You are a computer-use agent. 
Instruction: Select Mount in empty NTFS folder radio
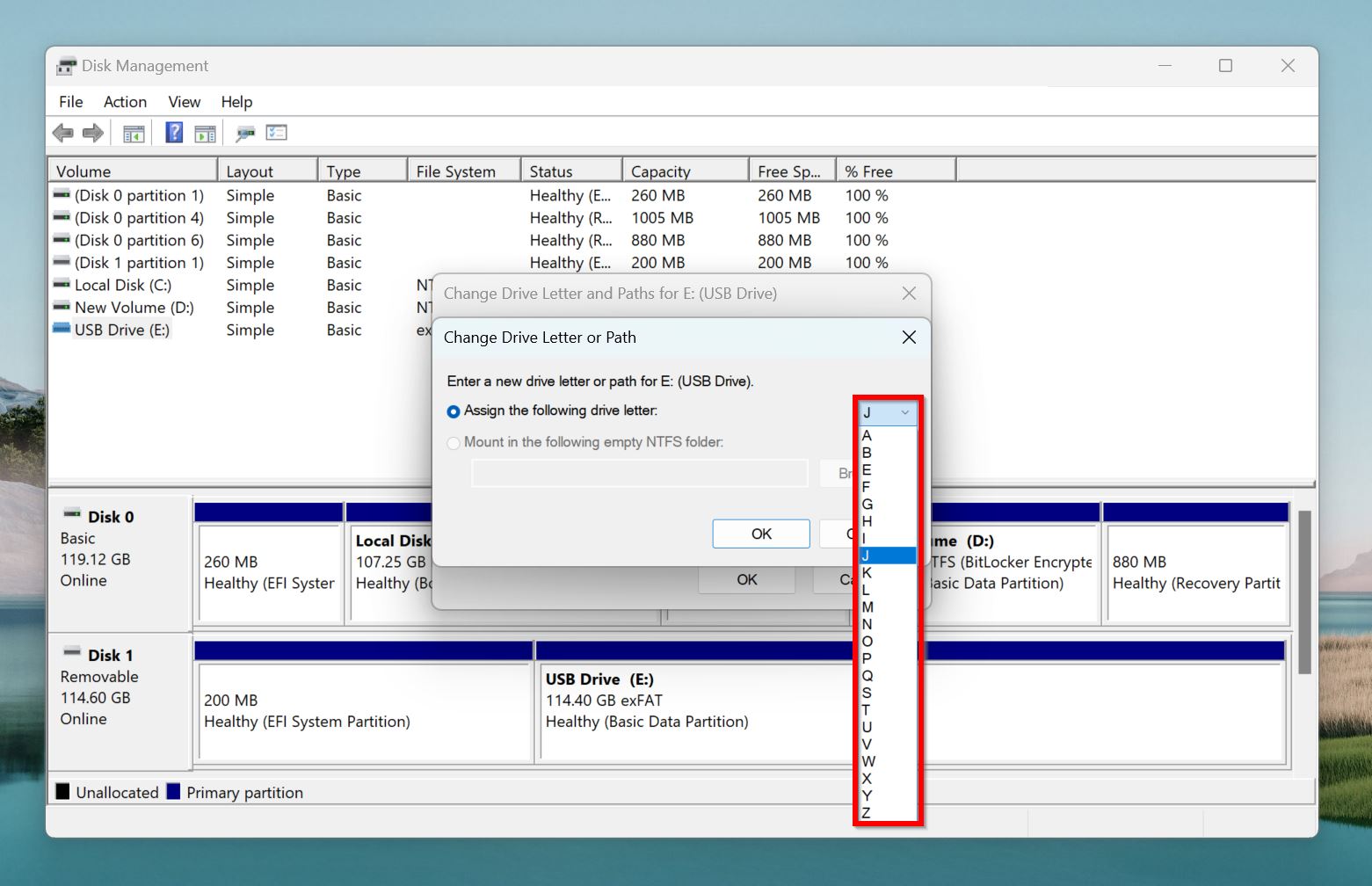pos(454,443)
